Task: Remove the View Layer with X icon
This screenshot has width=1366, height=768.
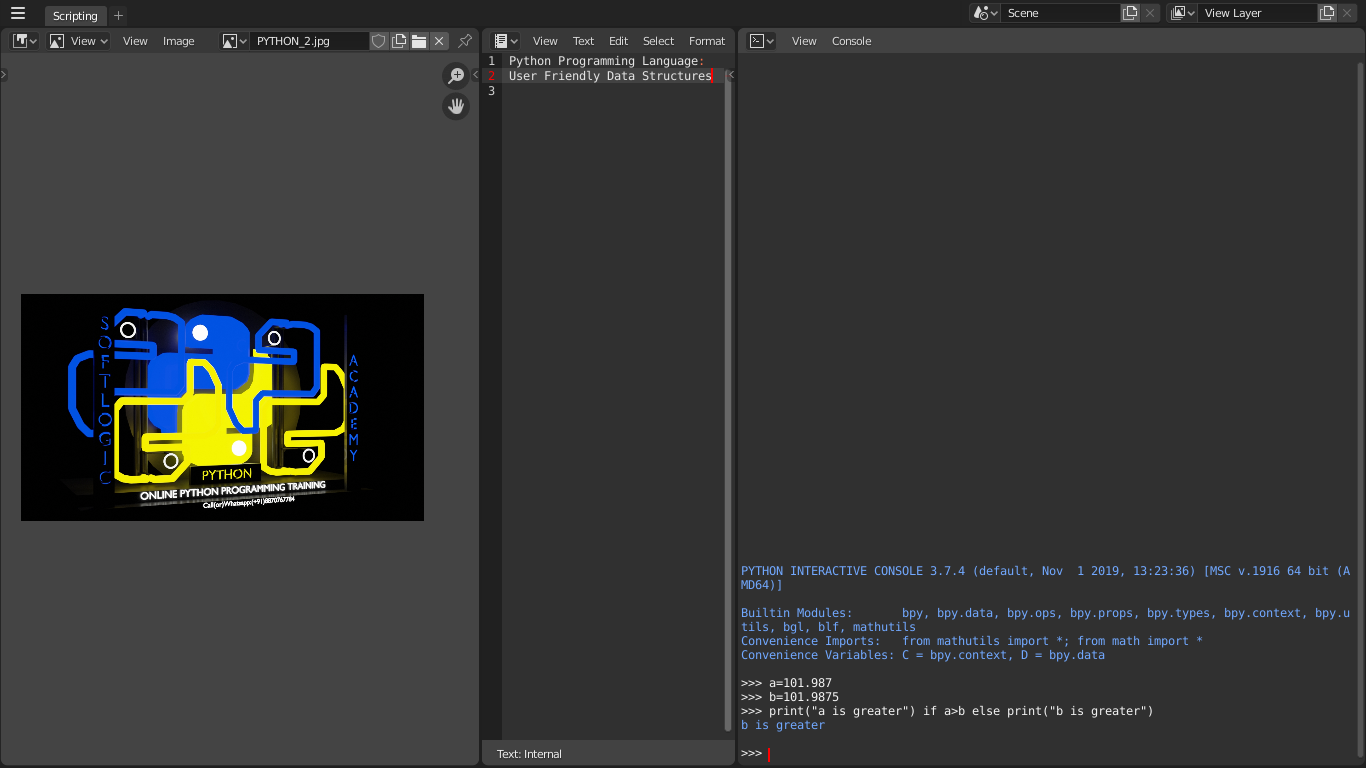Action: [x=1347, y=13]
